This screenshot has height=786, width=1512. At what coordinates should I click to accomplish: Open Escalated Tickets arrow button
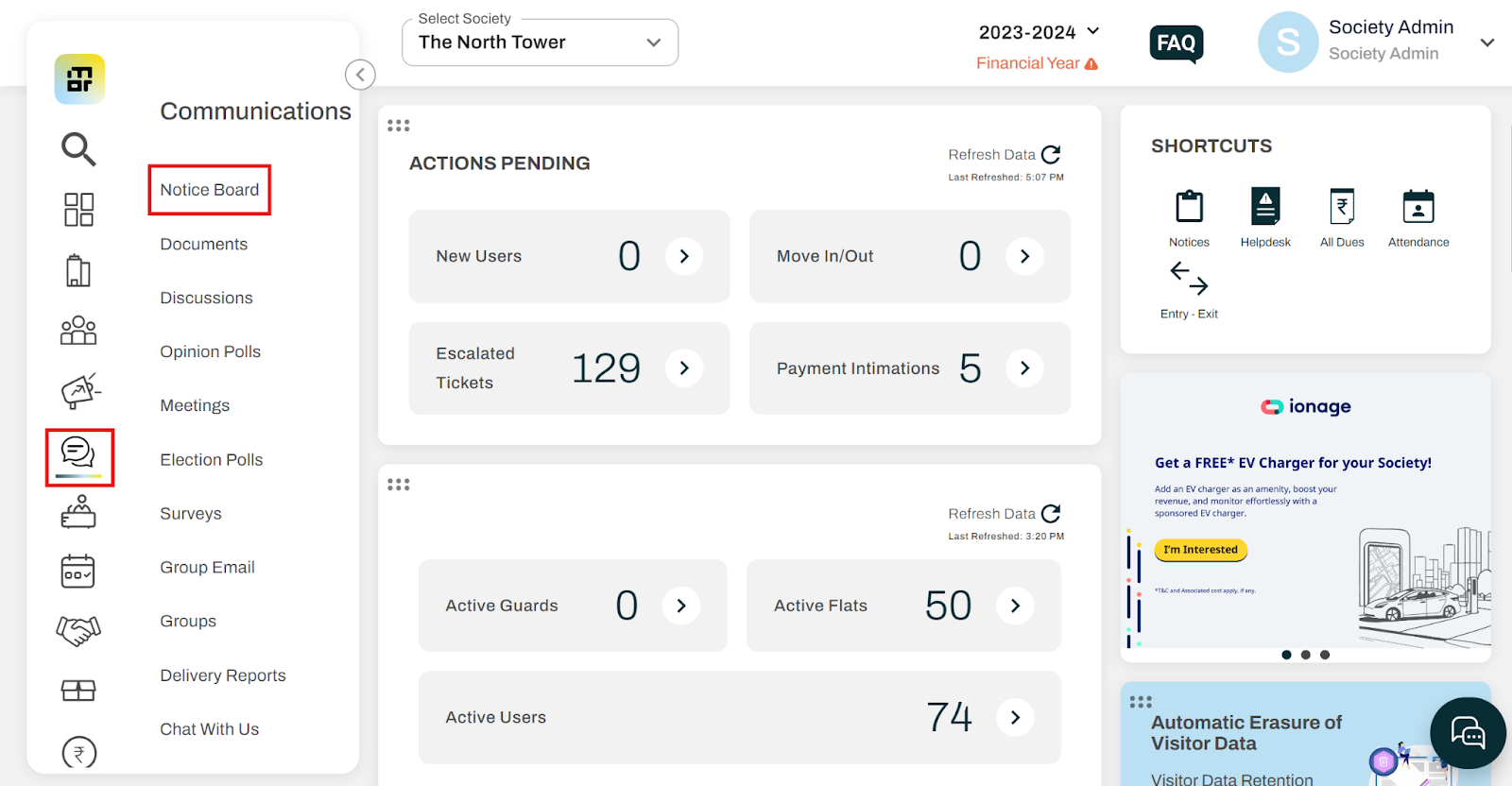tap(684, 367)
